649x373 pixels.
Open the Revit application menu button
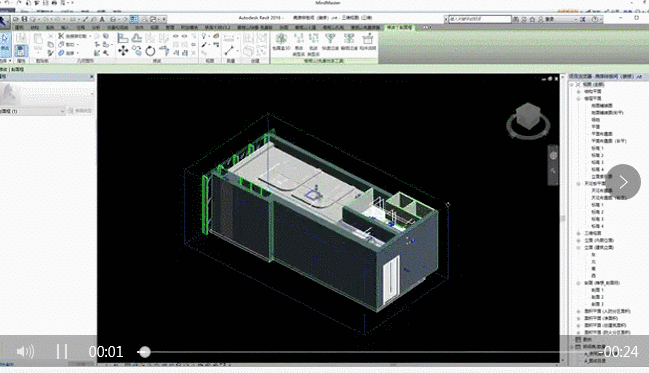(4, 21)
